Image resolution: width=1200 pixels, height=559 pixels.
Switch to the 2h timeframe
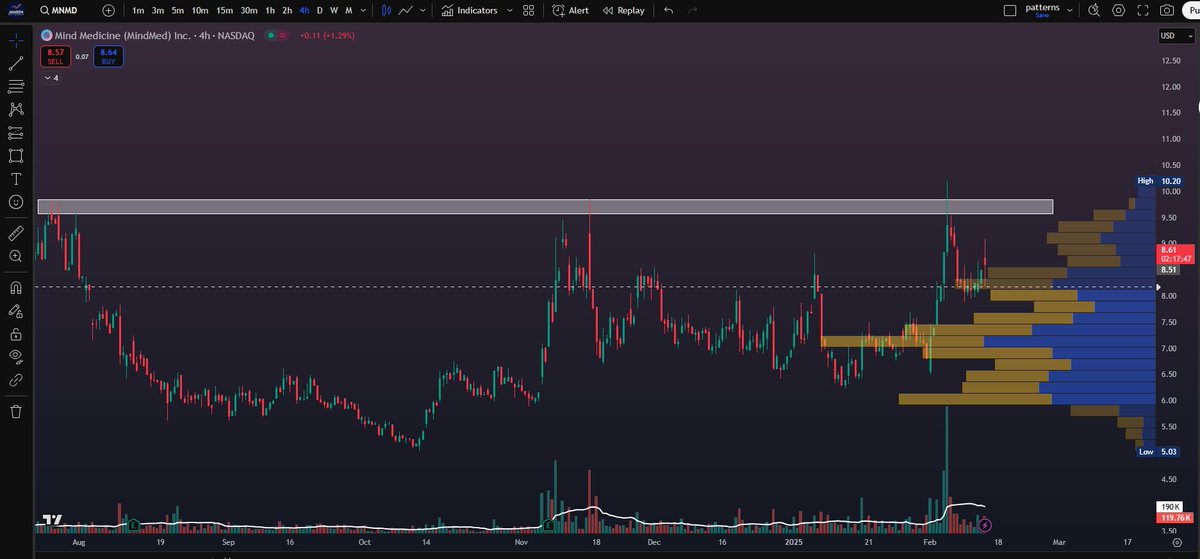(287, 10)
